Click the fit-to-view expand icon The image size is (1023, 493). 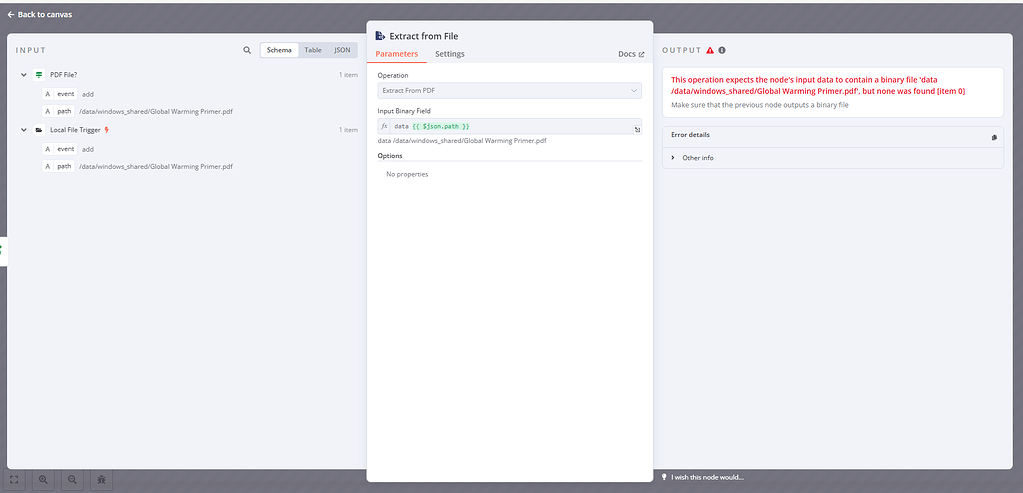click(15, 480)
